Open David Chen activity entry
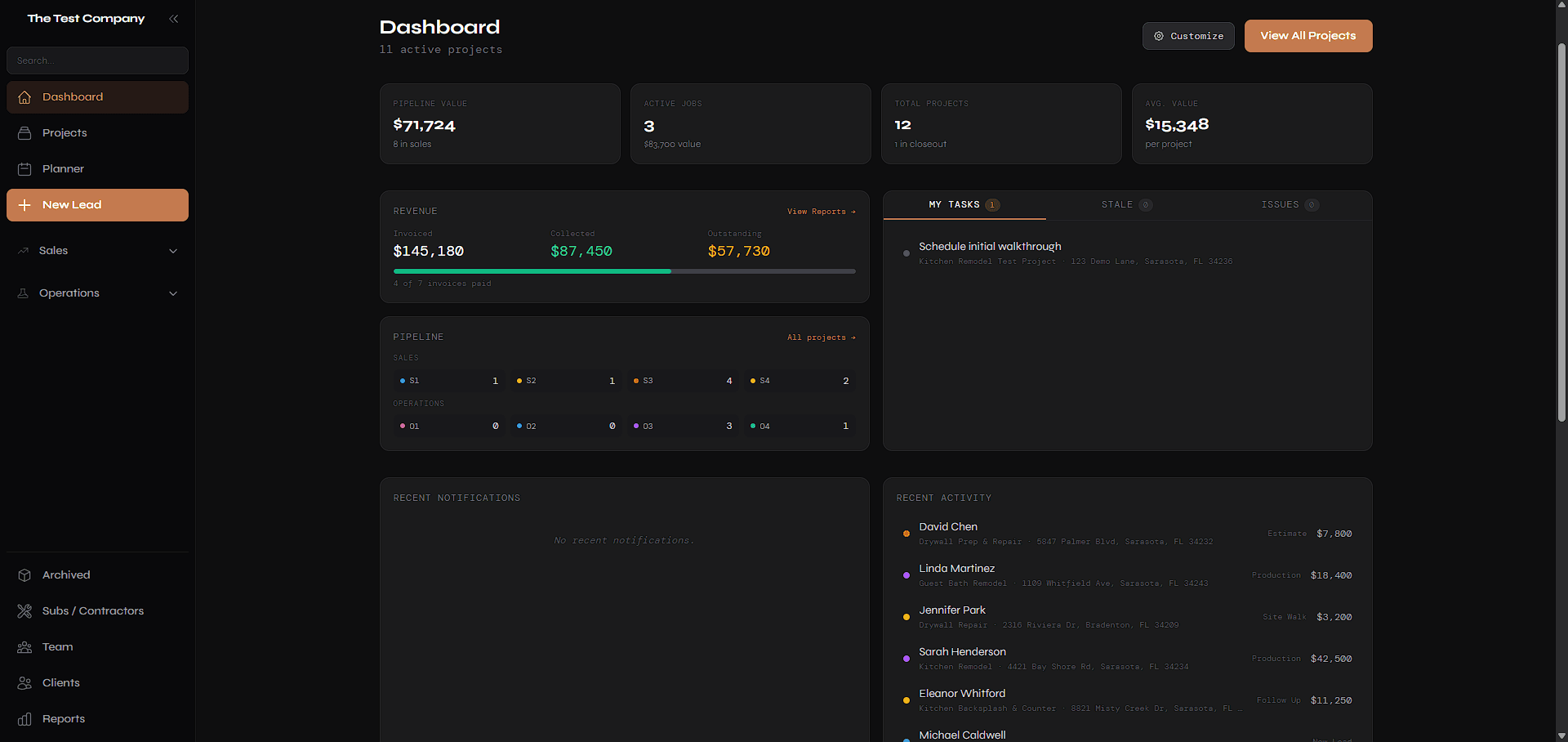The image size is (1568, 742). pos(1127,534)
